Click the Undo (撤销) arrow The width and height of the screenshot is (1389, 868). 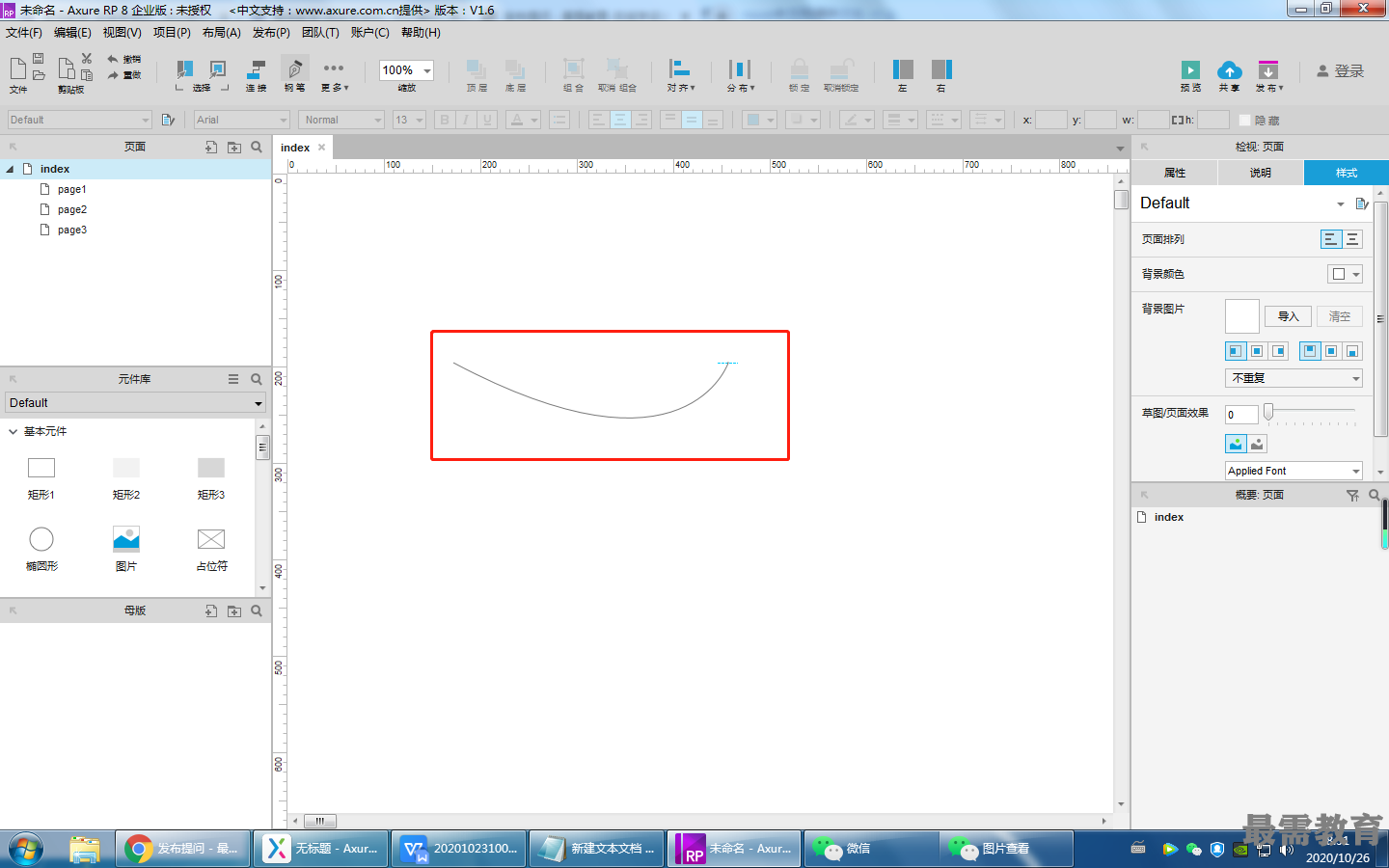[113, 59]
